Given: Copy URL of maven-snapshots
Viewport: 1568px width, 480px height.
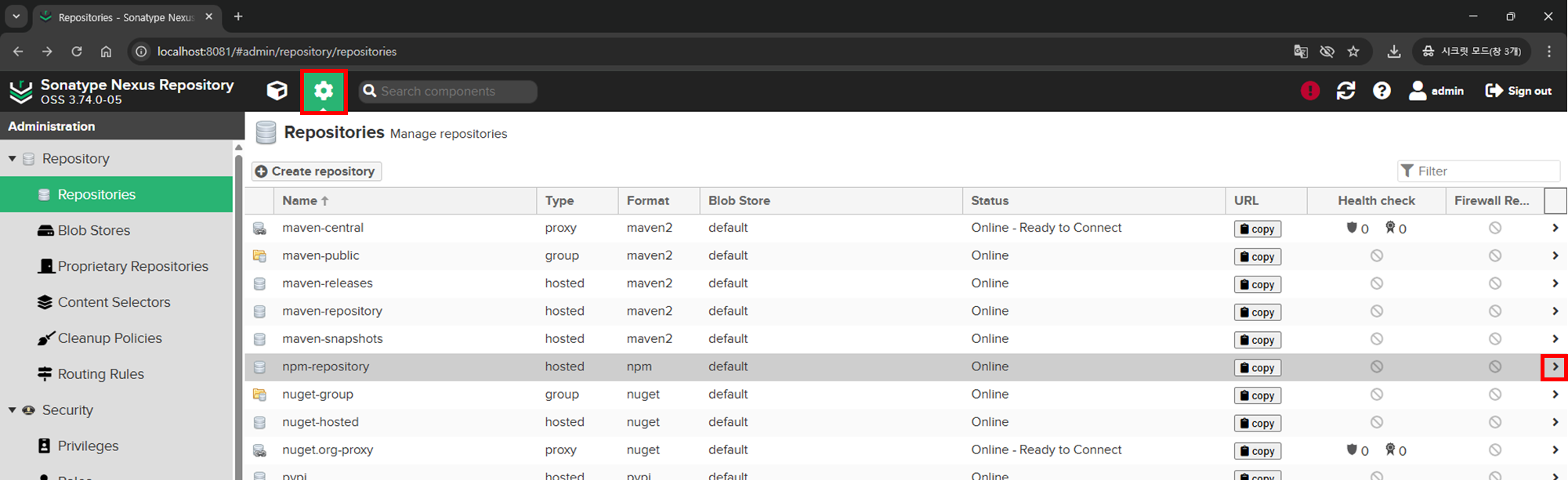Looking at the screenshot, I should [1258, 340].
